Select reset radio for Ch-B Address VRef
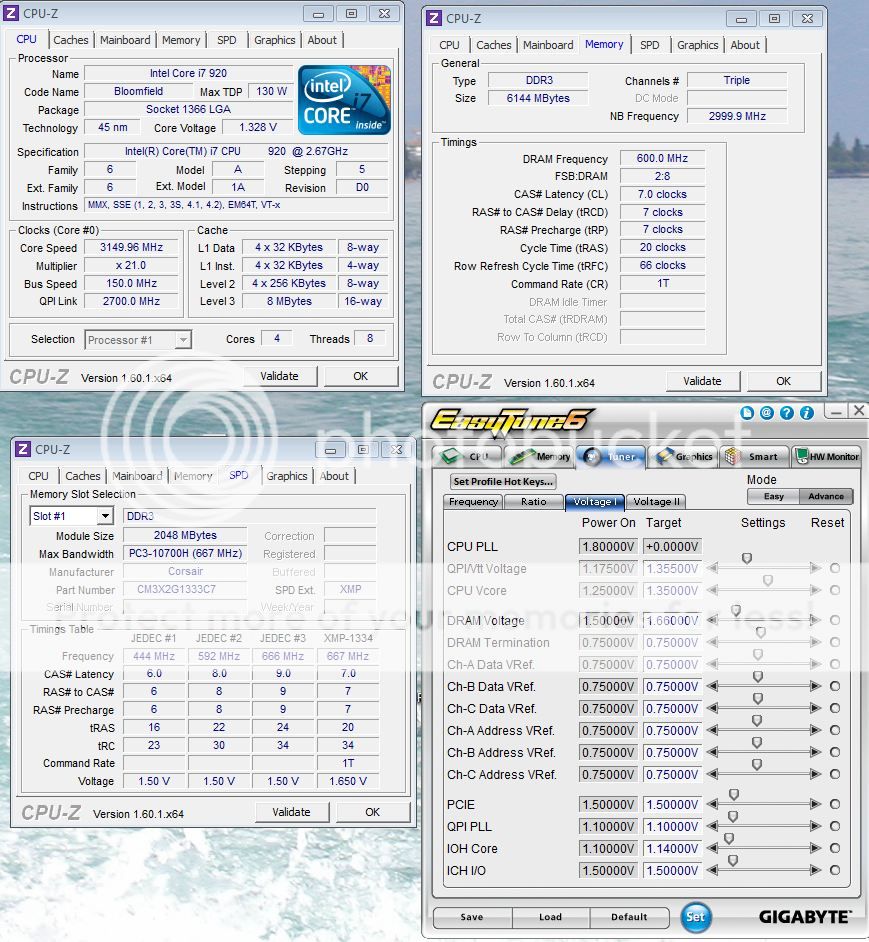The image size is (869, 942). [x=835, y=752]
